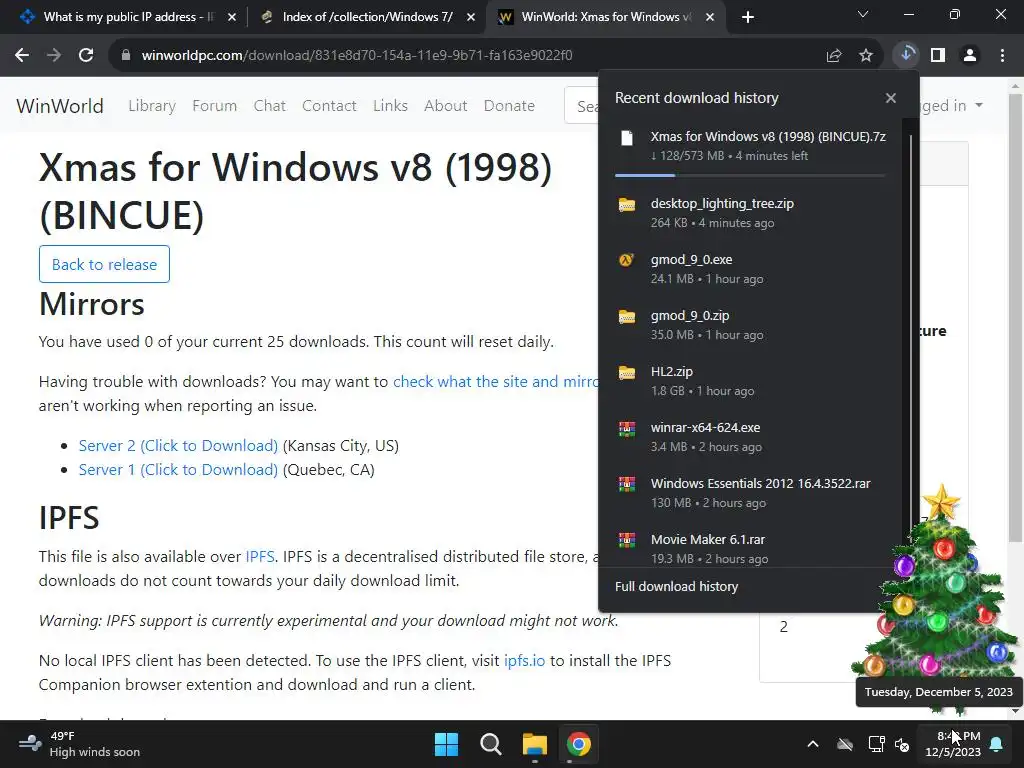Open the Windows Start menu
Screen dimensions: 1024x768
click(x=447, y=744)
